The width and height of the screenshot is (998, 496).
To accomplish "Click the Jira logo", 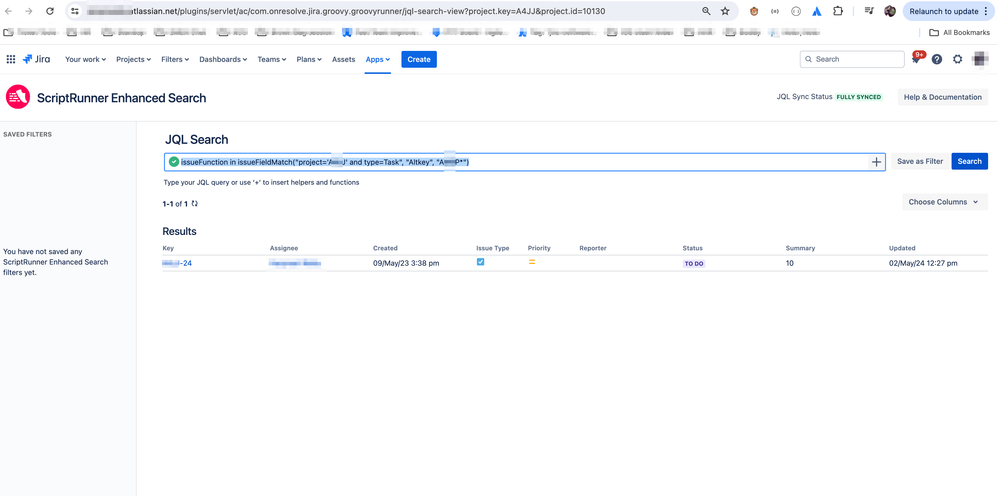I will (x=37, y=59).
